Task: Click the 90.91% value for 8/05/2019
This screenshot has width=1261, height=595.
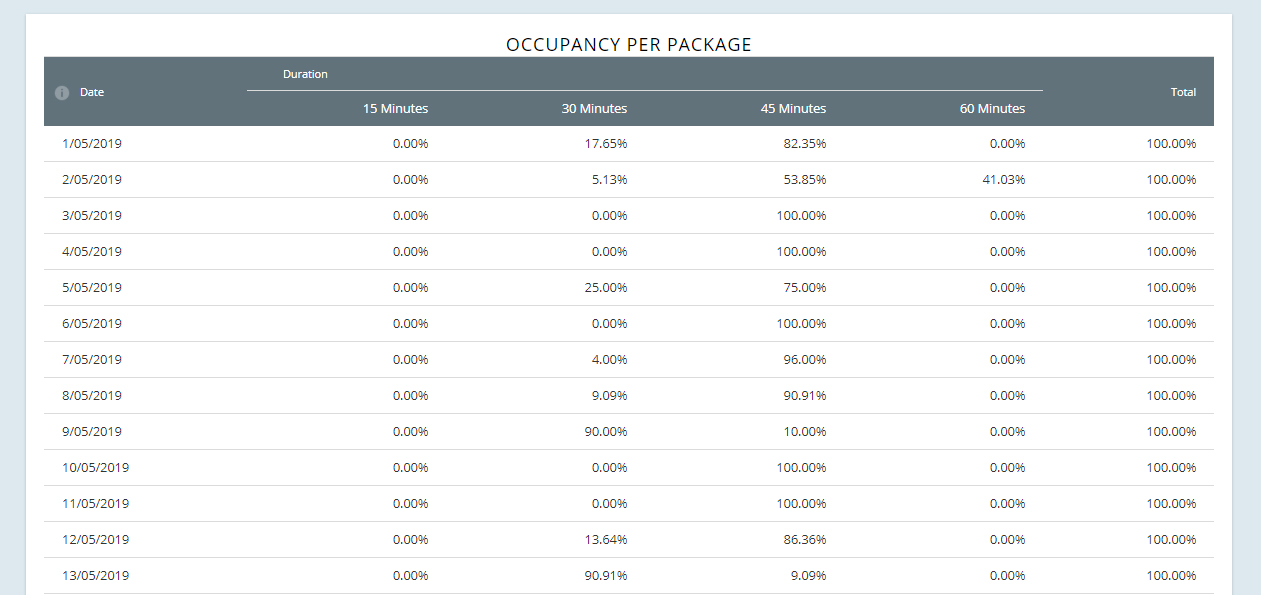Action: [x=806, y=396]
